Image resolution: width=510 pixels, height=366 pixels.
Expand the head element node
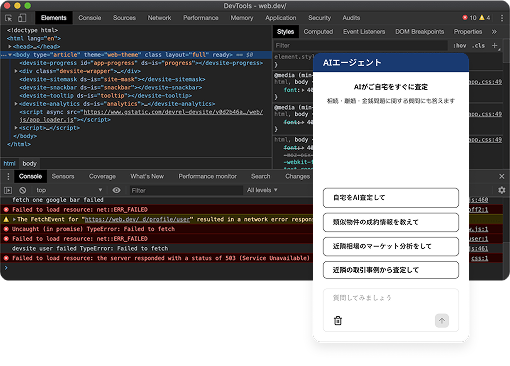pyautogui.click(x=10, y=47)
